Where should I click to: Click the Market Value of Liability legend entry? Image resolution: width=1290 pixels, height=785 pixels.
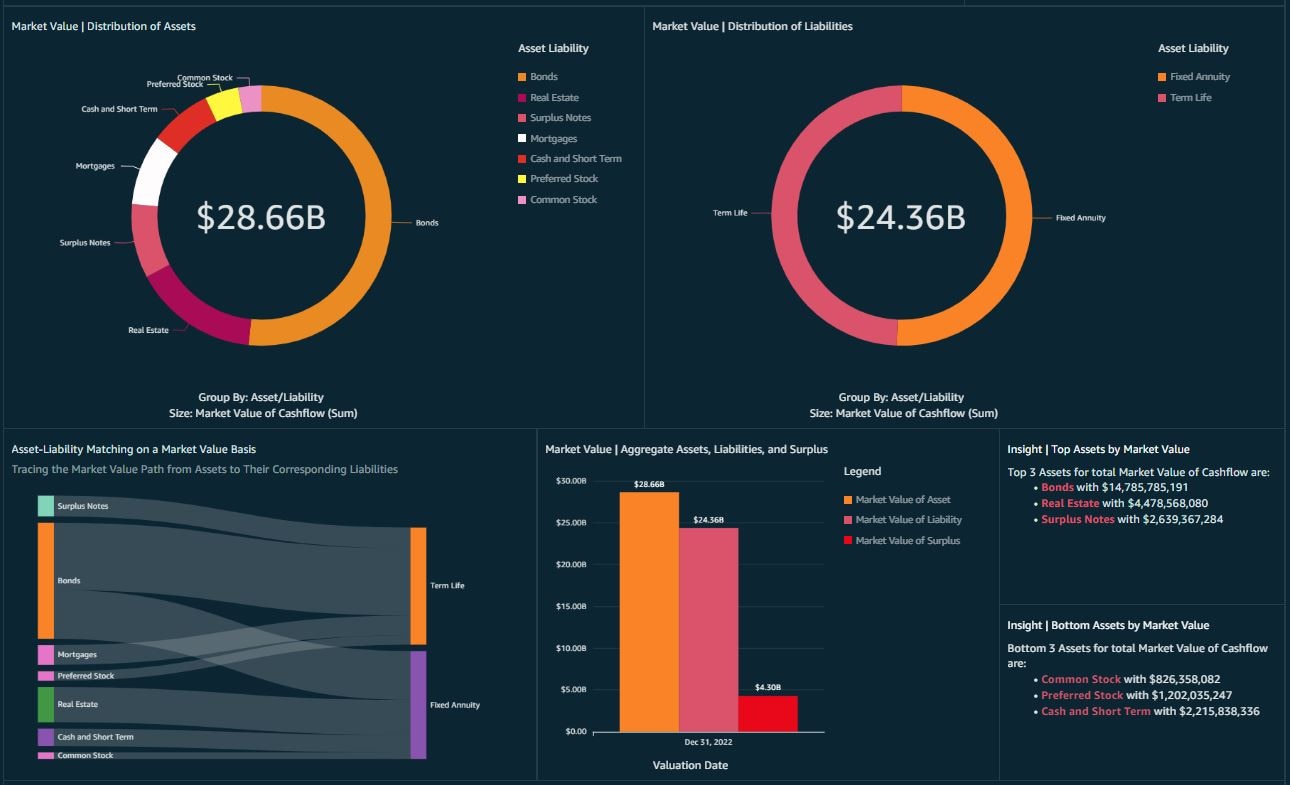(908, 520)
